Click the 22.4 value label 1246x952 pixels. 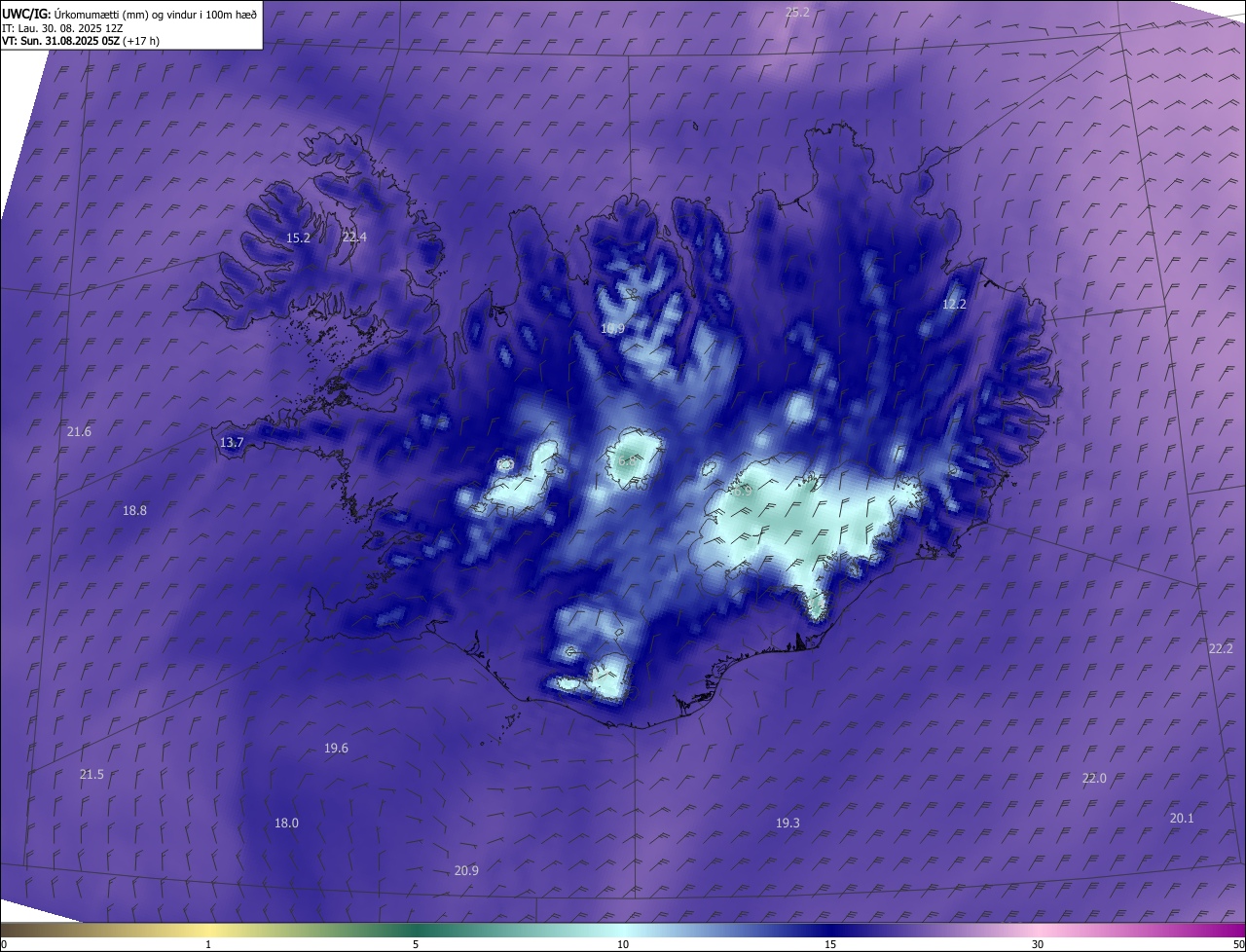coord(354,237)
